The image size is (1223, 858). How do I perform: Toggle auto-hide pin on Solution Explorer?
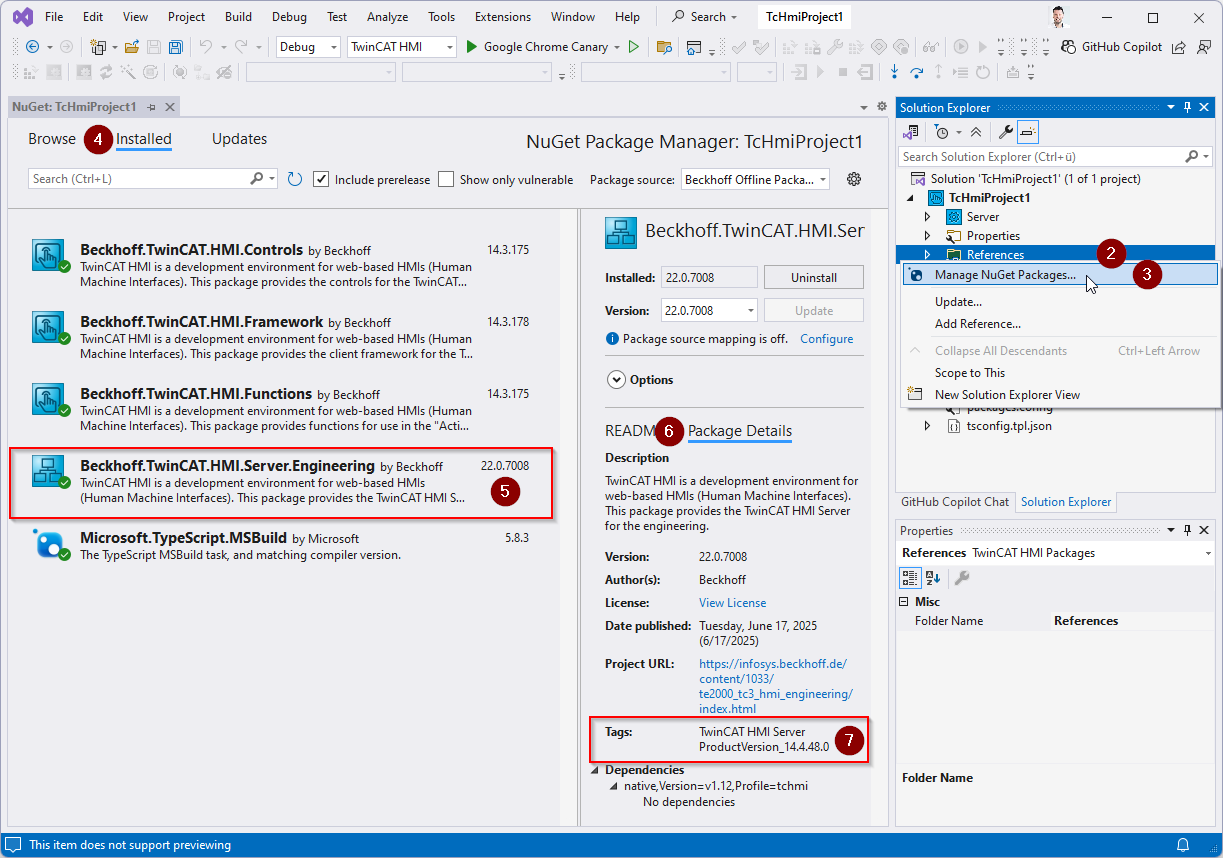click(x=1187, y=107)
